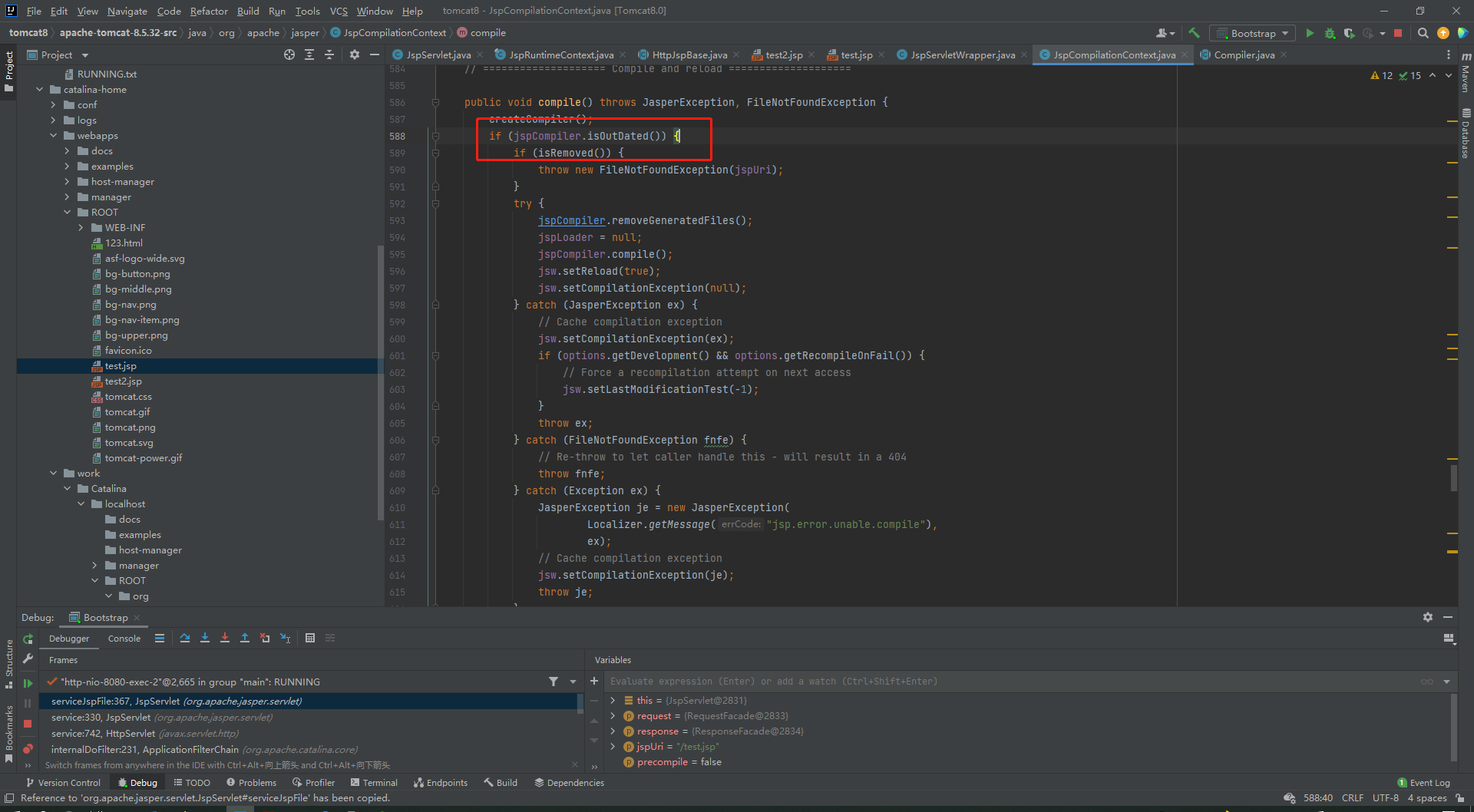Viewport: 1474px width, 812px height.
Task: Expand the WEB-INF folder
Action: click(x=81, y=228)
